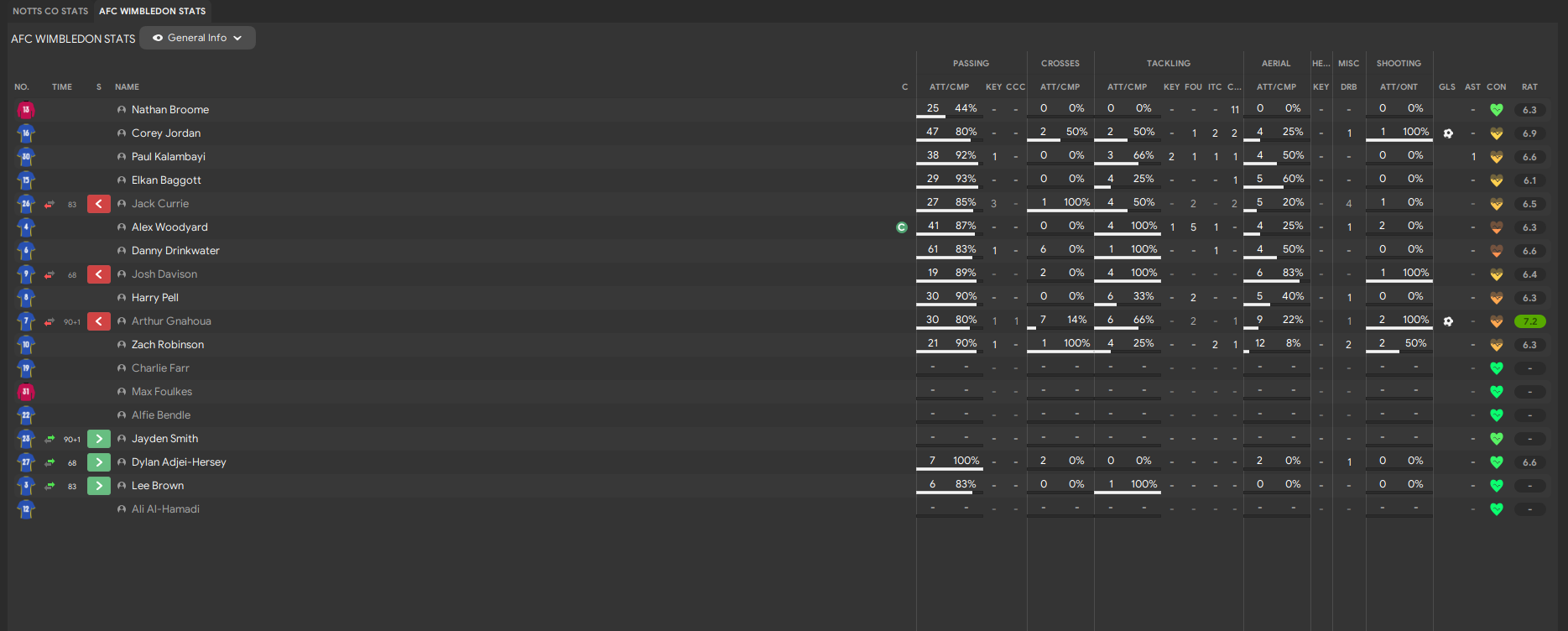Open Alex Woodyard's player profile
This screenshot has width=1568, height=631.
pyautogui.click(x=169, y=227)
